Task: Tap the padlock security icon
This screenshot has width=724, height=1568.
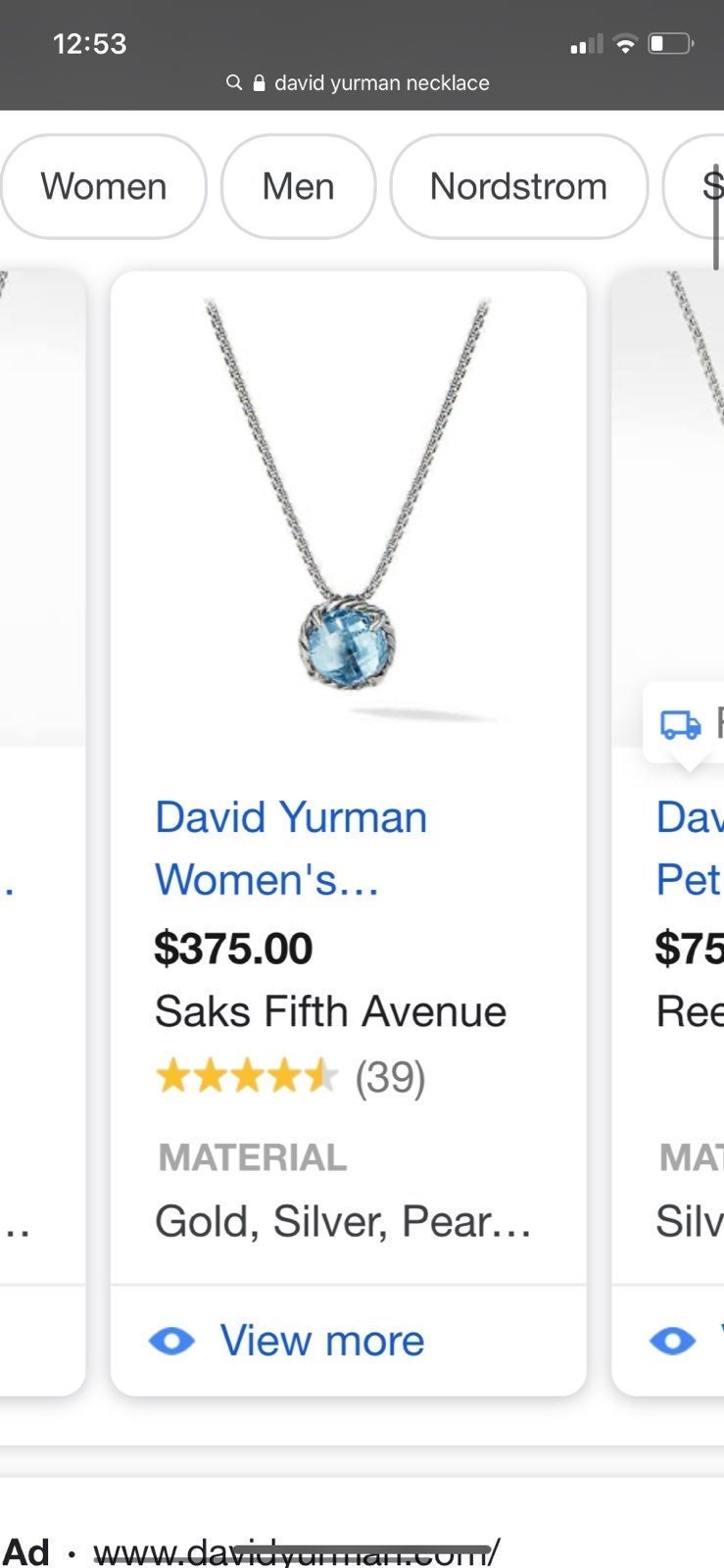Action: (x=259, y=82)
